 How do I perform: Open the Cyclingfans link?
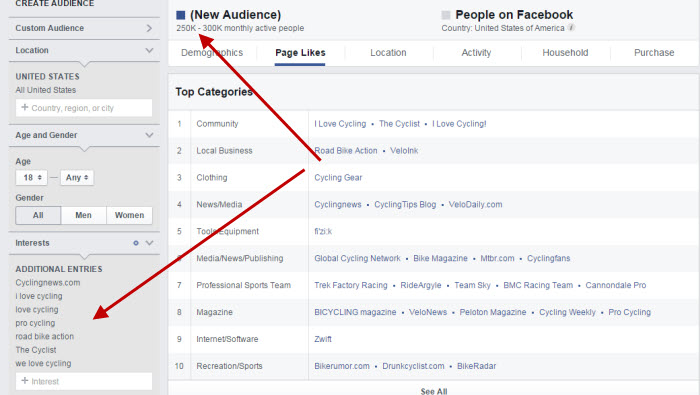pos(548,258)
